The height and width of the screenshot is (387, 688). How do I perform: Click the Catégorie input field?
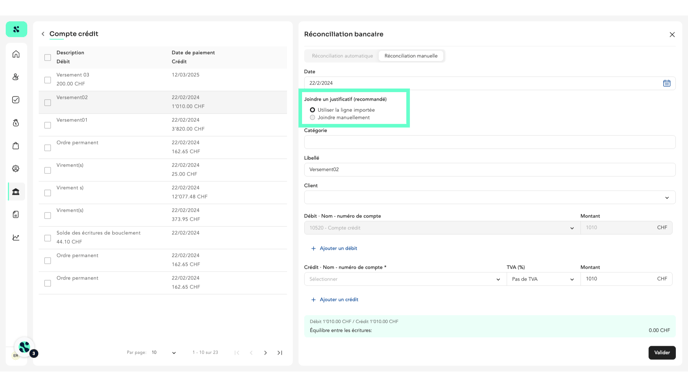490,142
